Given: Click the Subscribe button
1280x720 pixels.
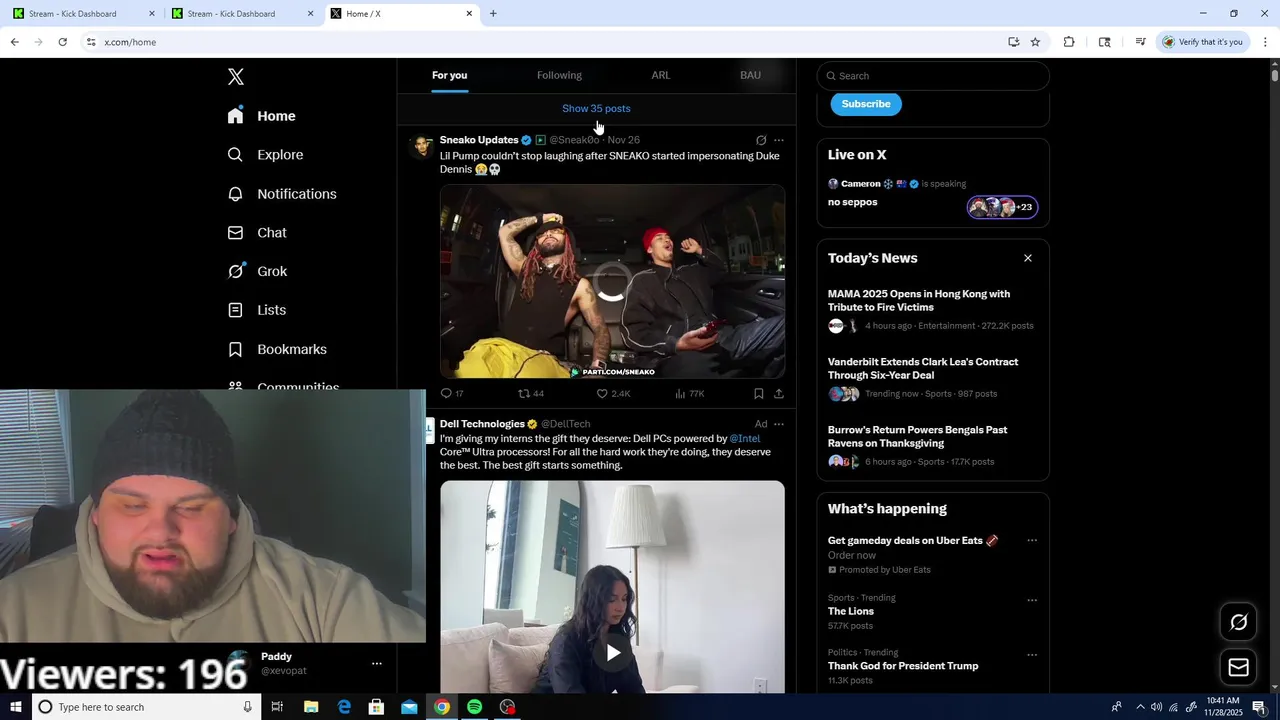Looking at the screenshot, I should pyautogui.click(x=866, y=104).
